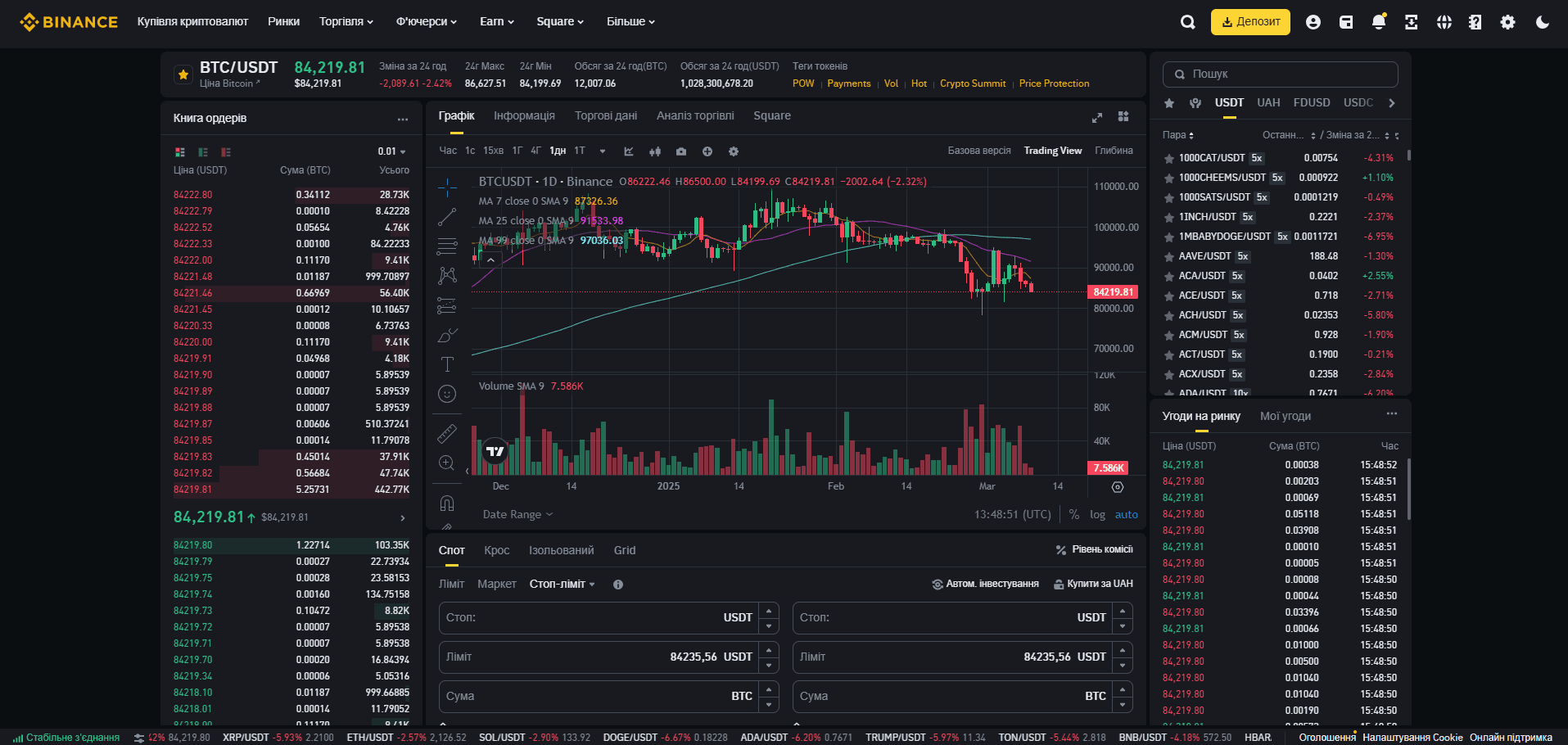Open the Date Range dropdown
The image size is (1568, 745).
pyautogui.click(x=518, y=514)
